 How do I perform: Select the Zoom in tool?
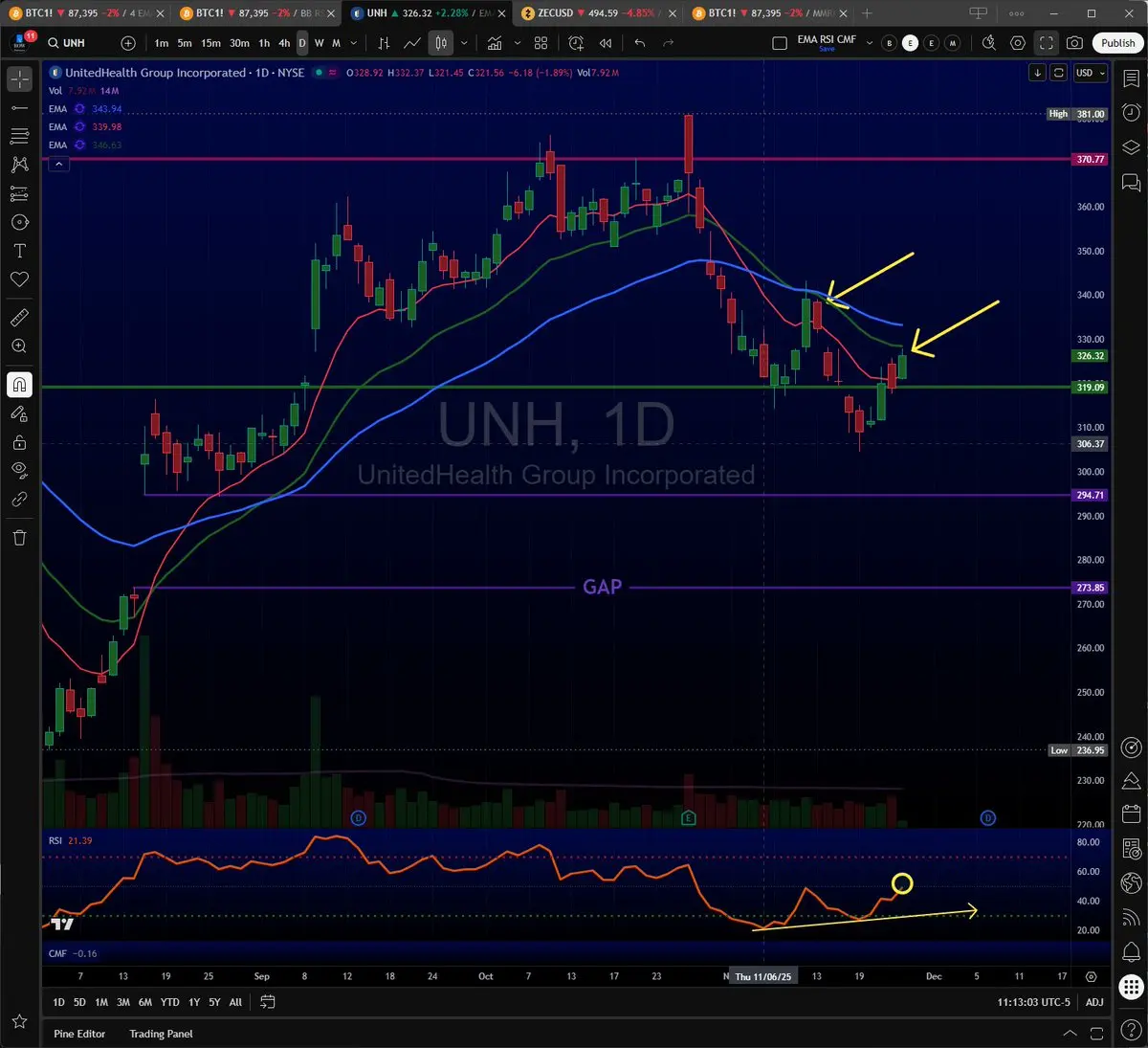[19, 346]
